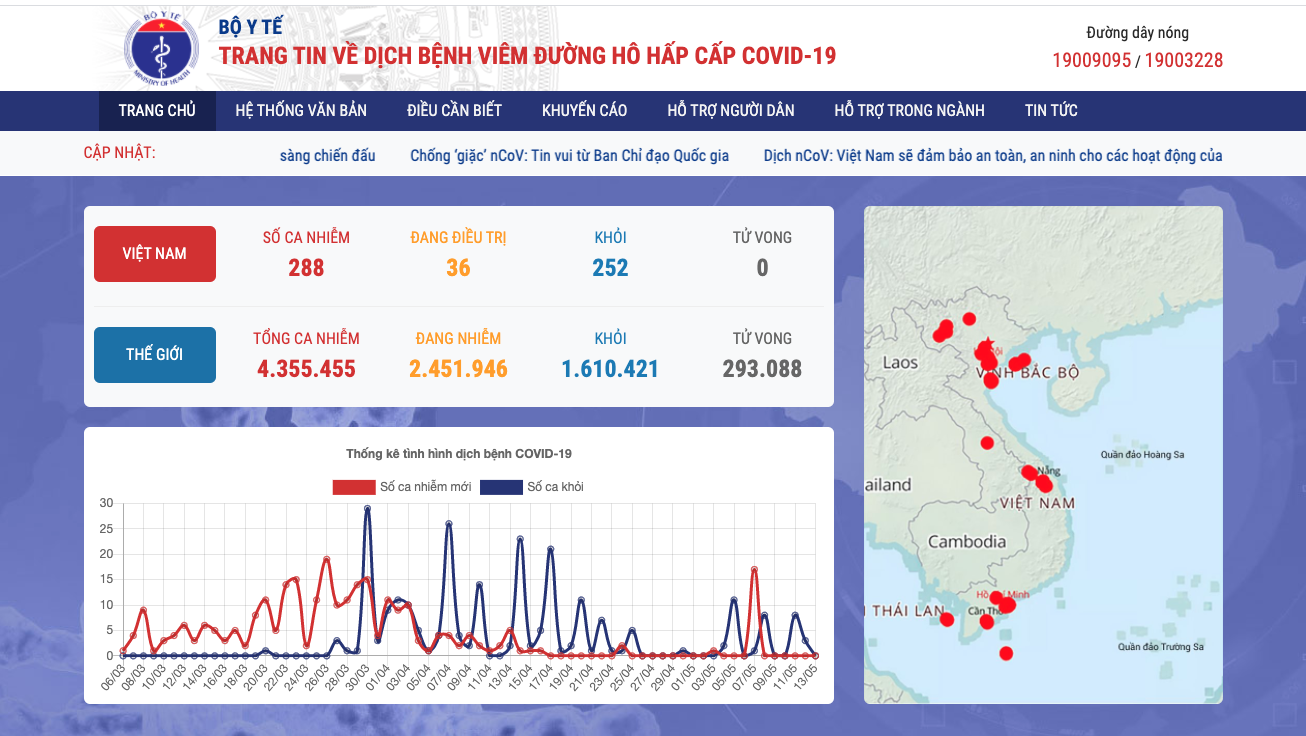Viewport: 1306px width, 736px height.
Task: Click the 30/03 peak point on chart
Action: click(x=367, y=508)
